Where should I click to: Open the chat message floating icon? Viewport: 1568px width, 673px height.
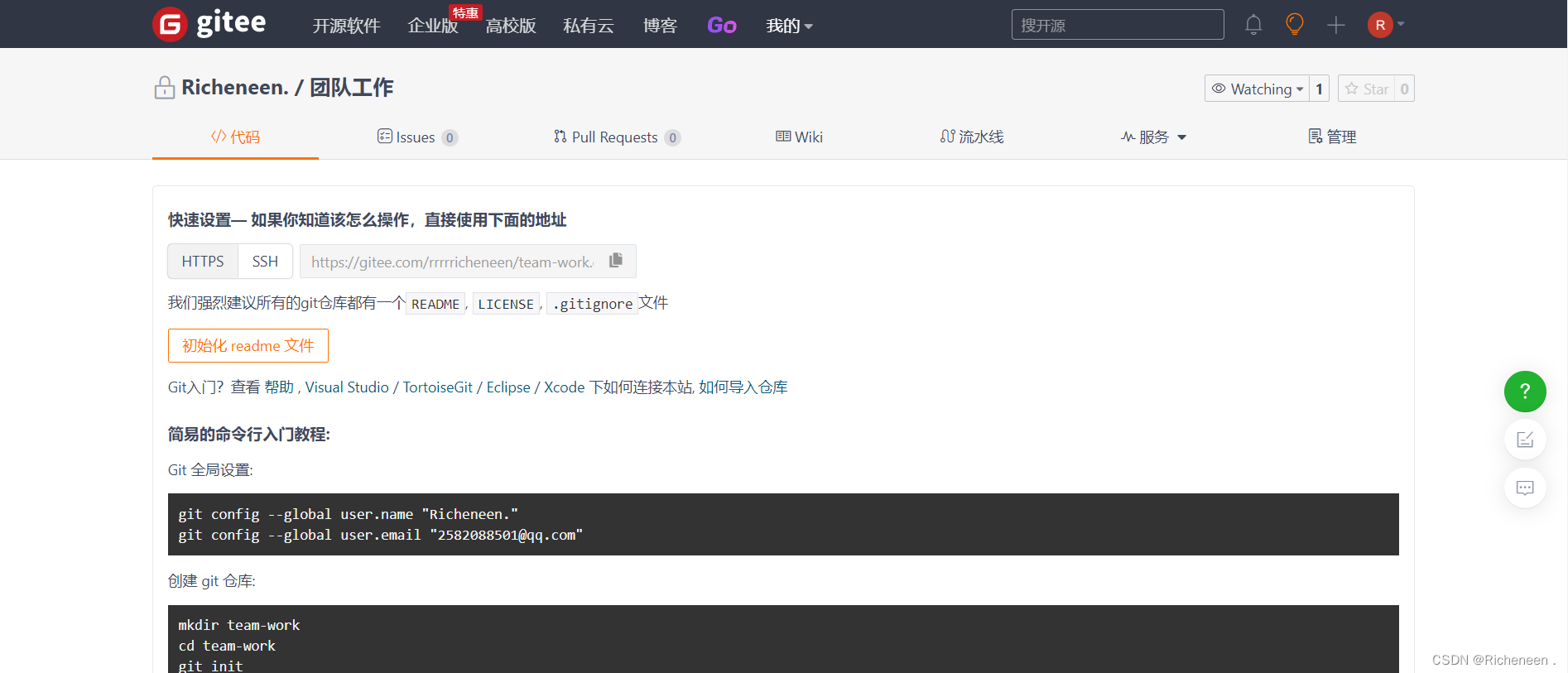[1525, 488]
